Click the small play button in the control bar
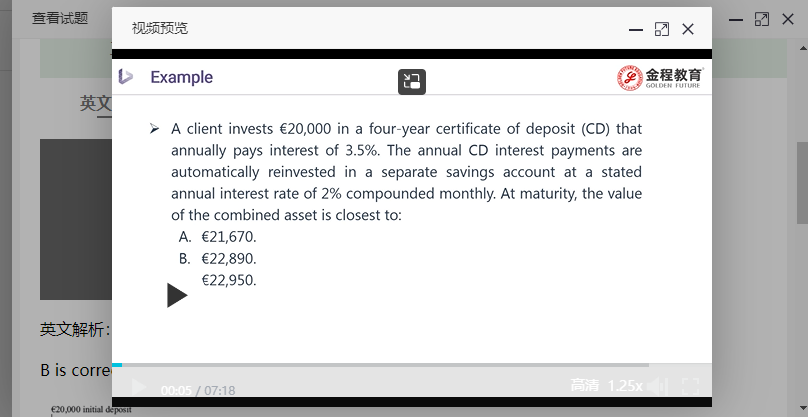This screenshot has height=417, width=808. (140, 387)
